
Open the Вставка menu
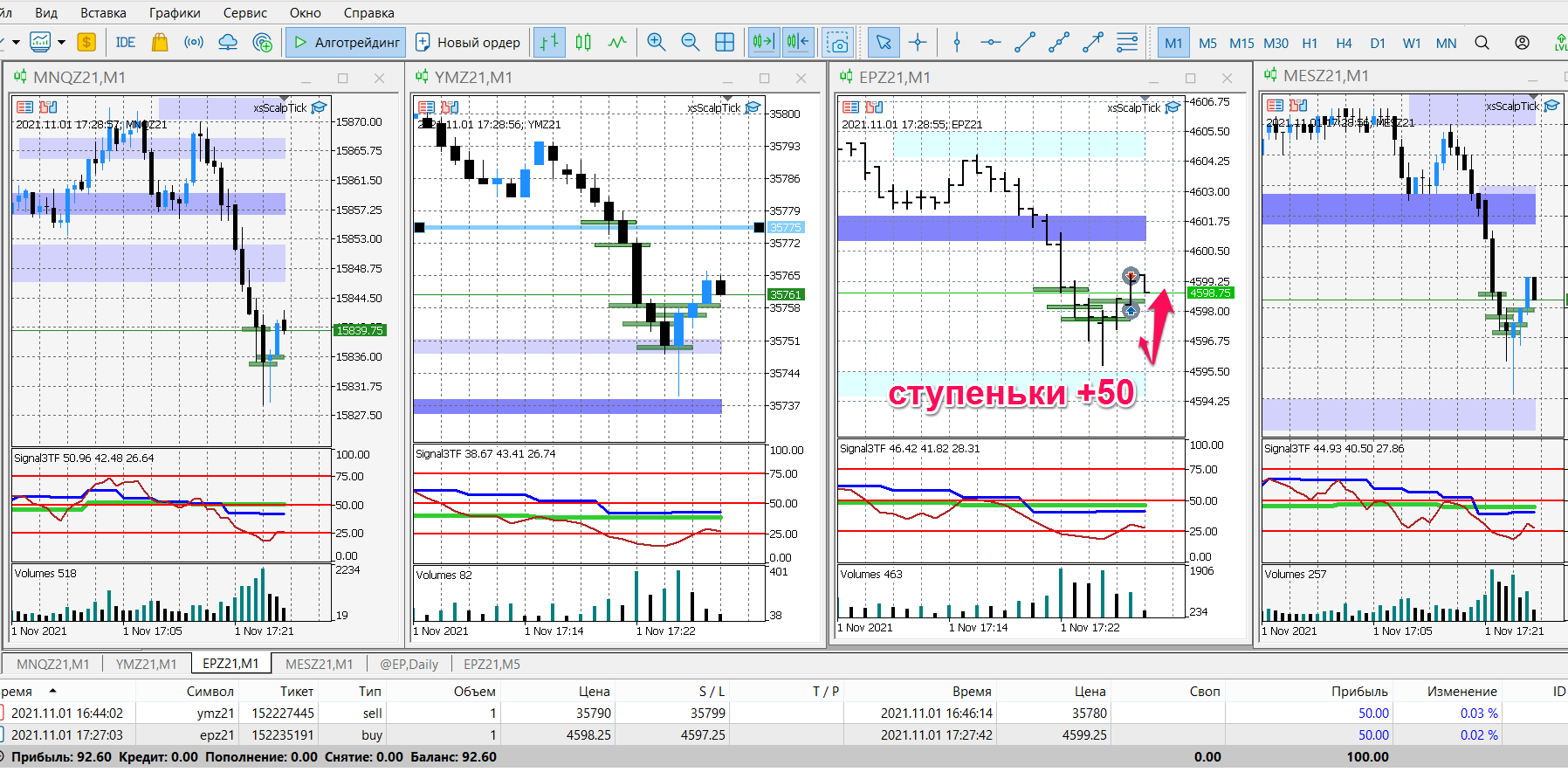tap(103, 13)
